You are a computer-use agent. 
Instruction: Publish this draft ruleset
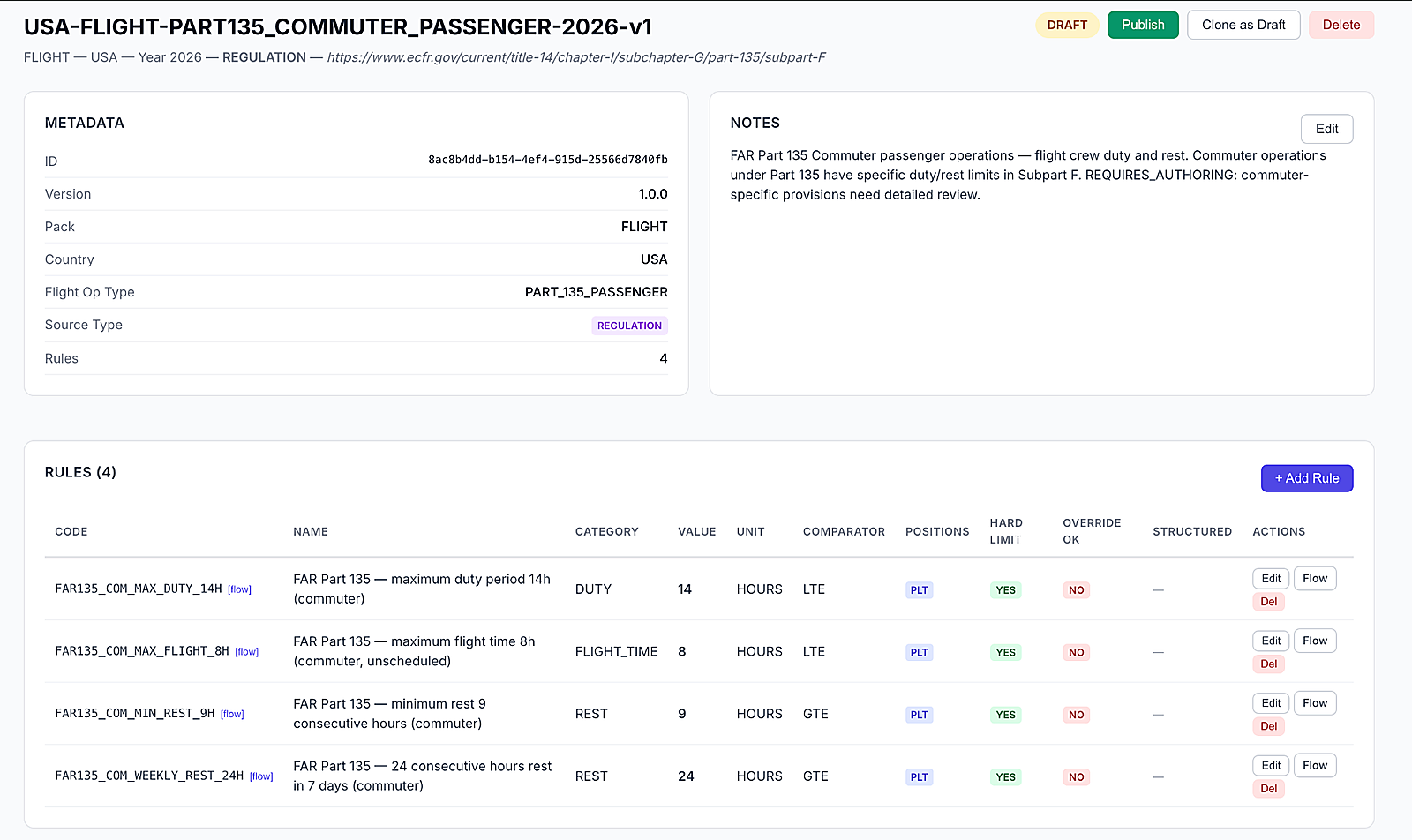click(x=1143, y=25)
